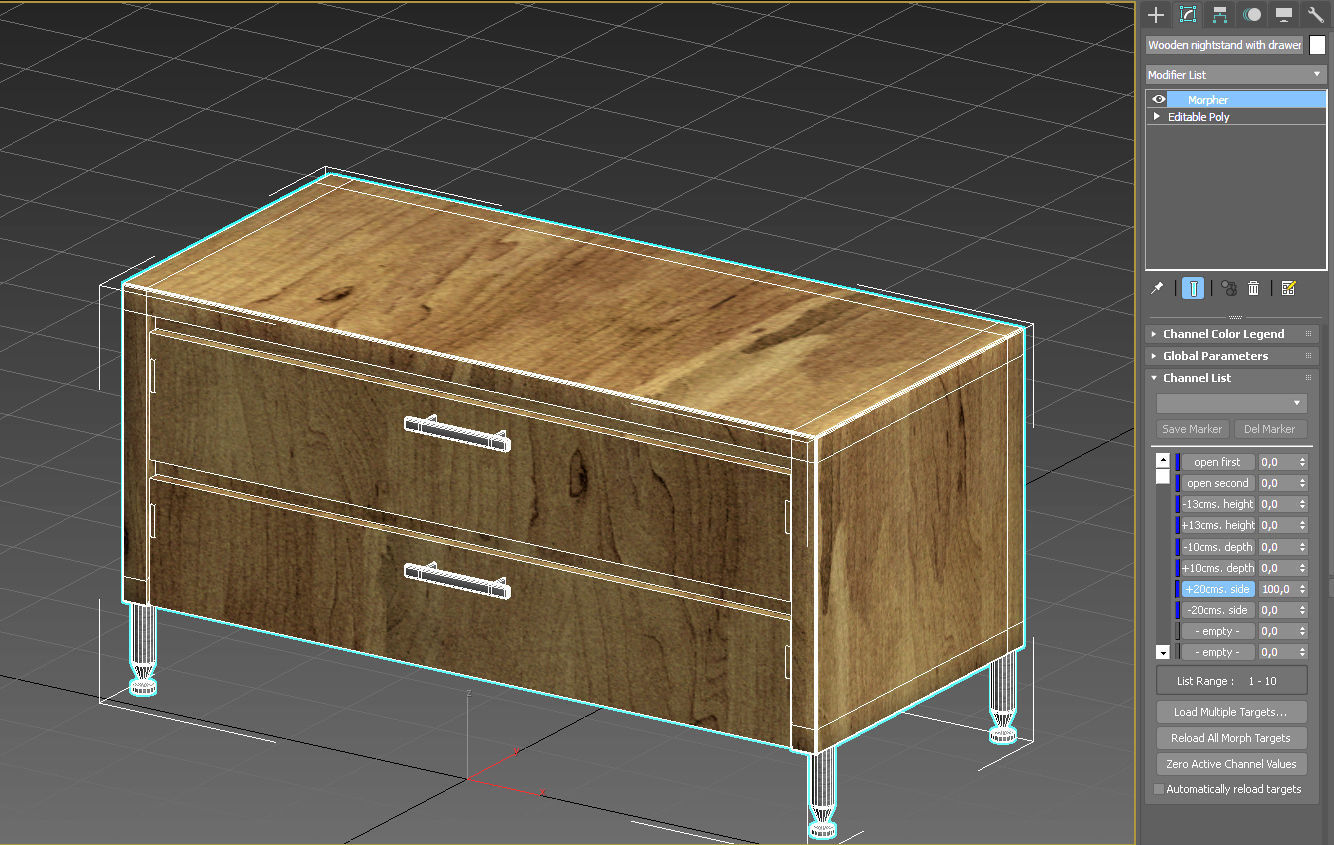Screen dimensions: 1334x845
Task: Open the Create command panel tab
Action: (x=1156, y=14)
